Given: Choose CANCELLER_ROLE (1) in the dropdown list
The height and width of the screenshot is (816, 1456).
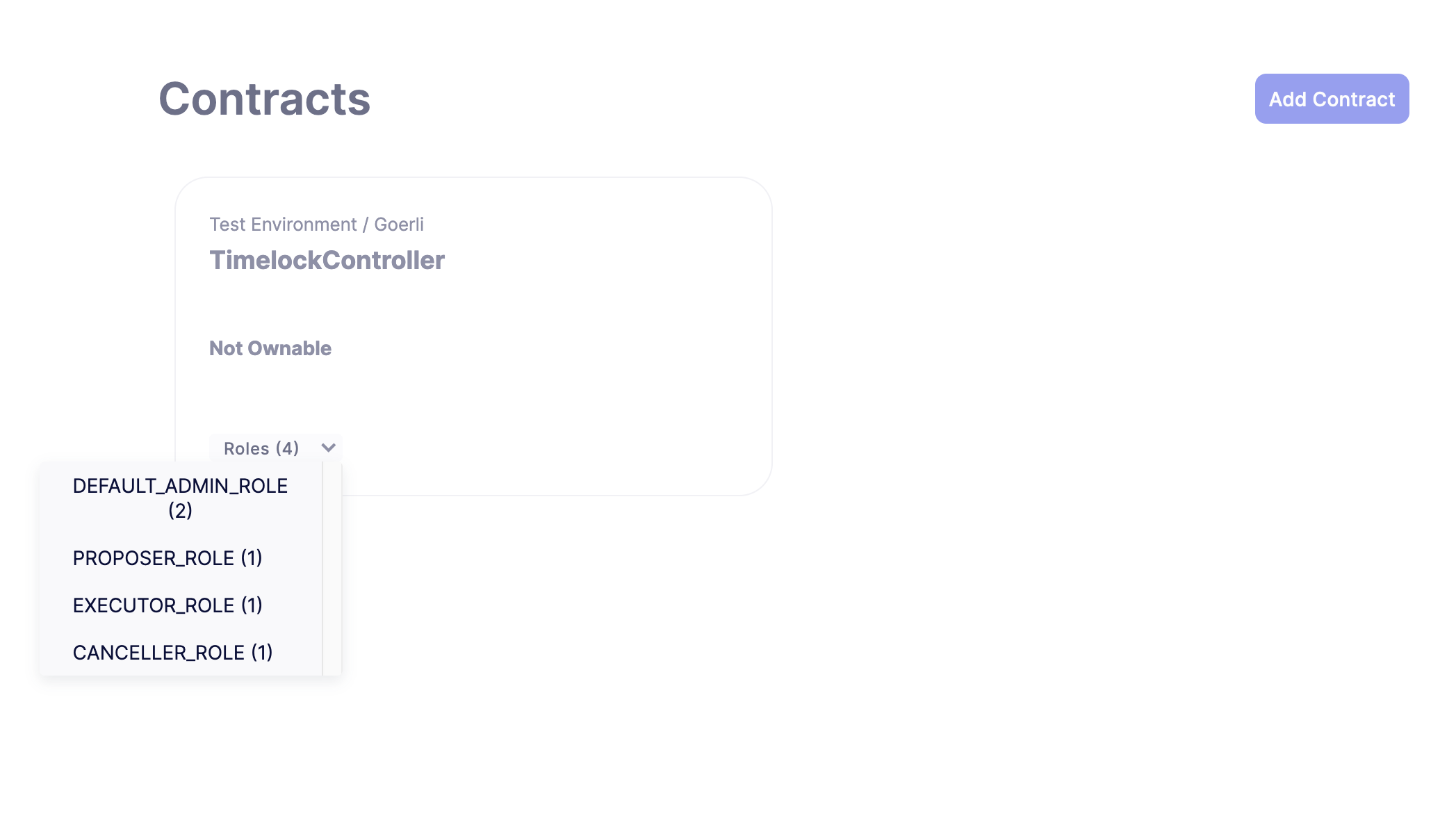Looking at the screenshot, I should coord(172,652).
